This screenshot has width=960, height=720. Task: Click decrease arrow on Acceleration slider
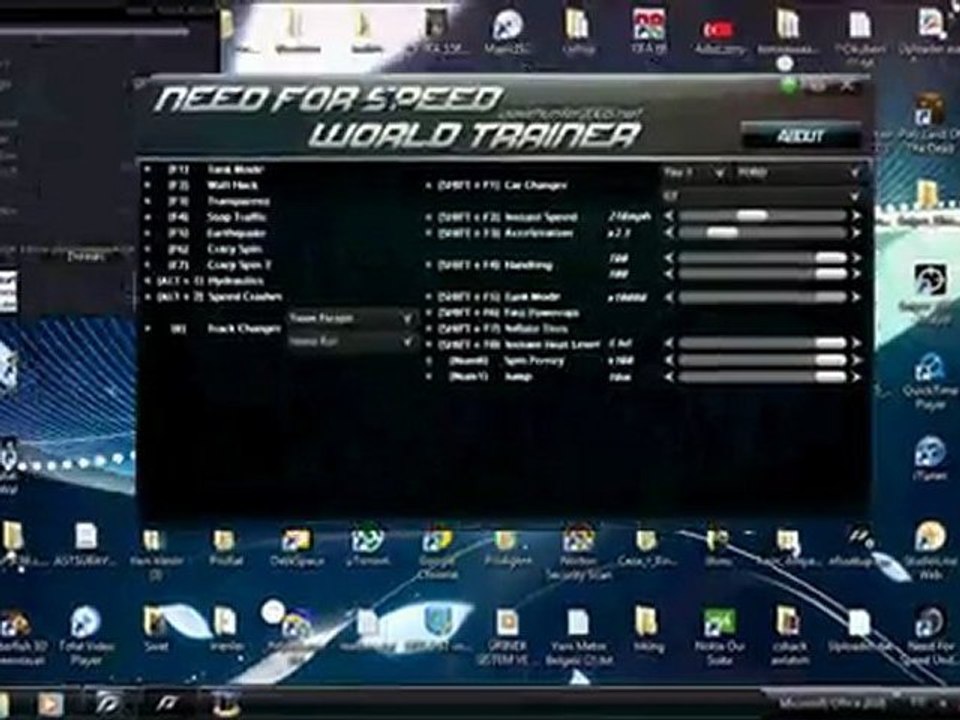click(x=669, y=233)
